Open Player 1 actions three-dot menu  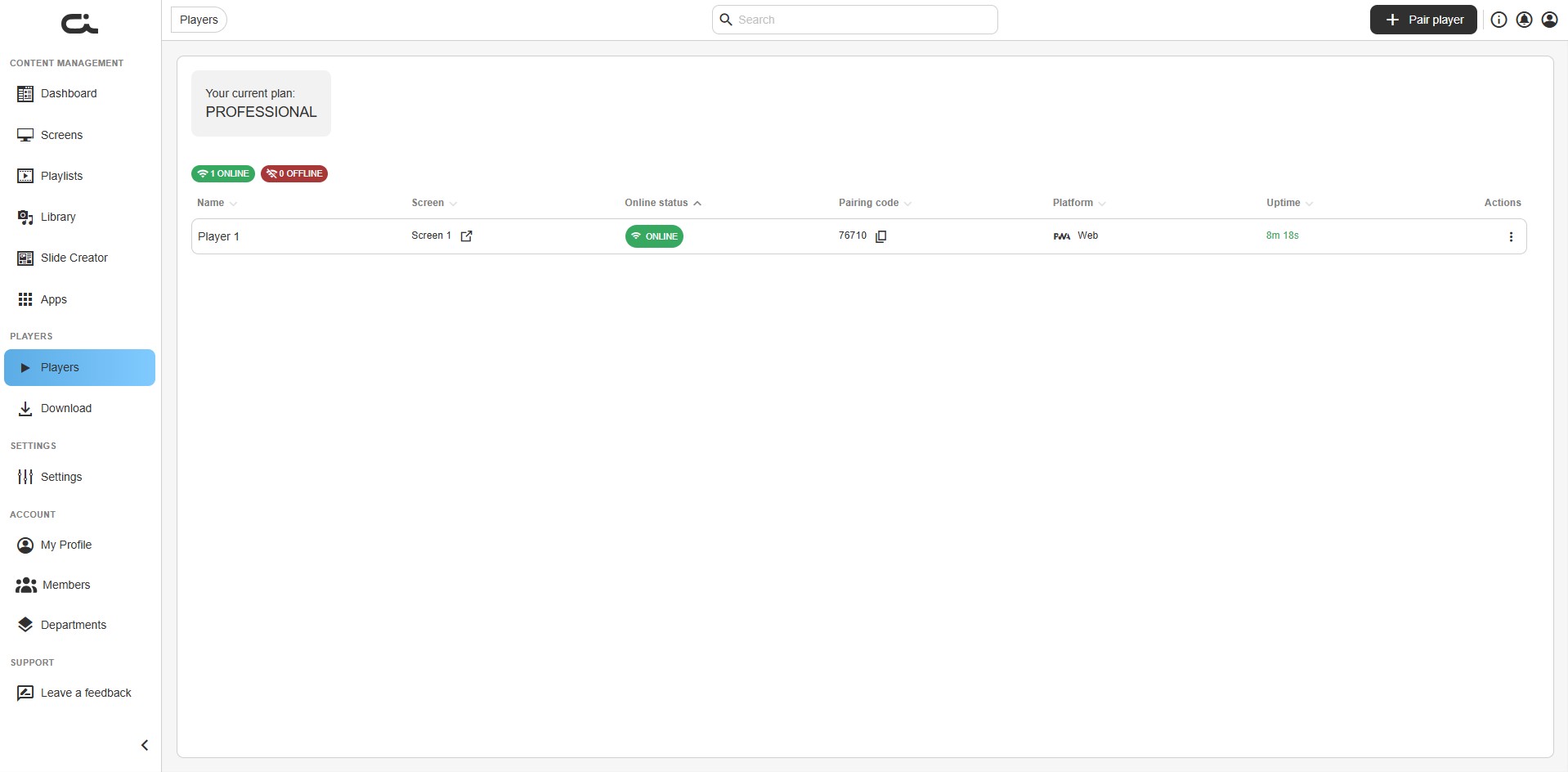click(1511, 236)
